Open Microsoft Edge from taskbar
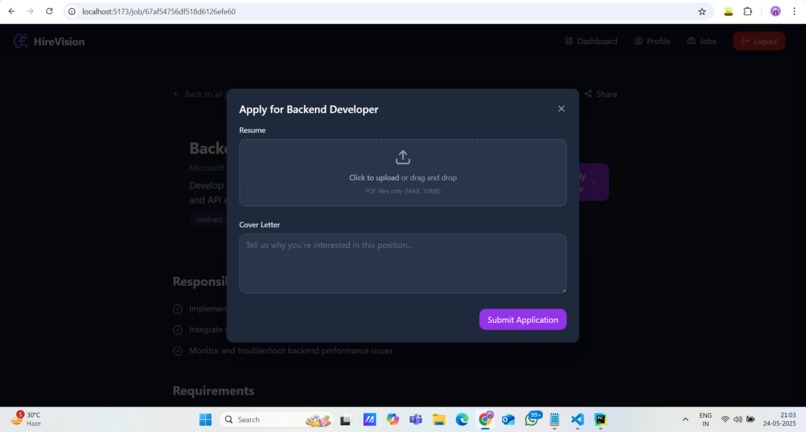Viewport: 806px width, 432px height. 462,420
